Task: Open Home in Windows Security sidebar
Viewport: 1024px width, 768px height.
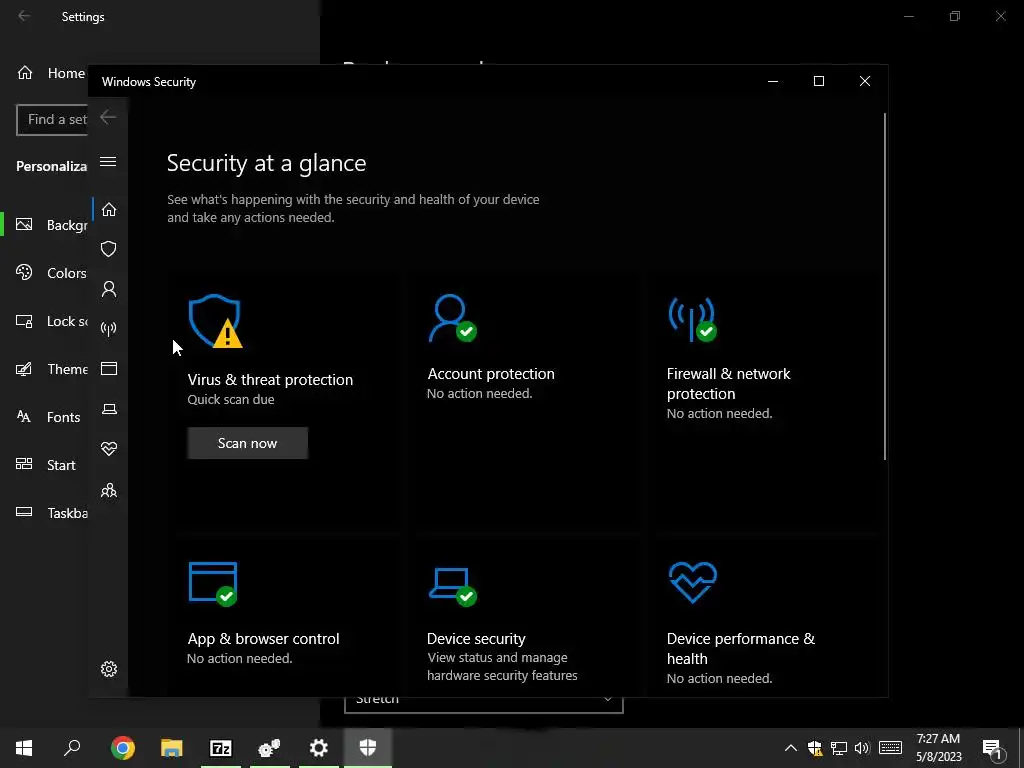Action: pyautogui.click(x=108, y=209)
